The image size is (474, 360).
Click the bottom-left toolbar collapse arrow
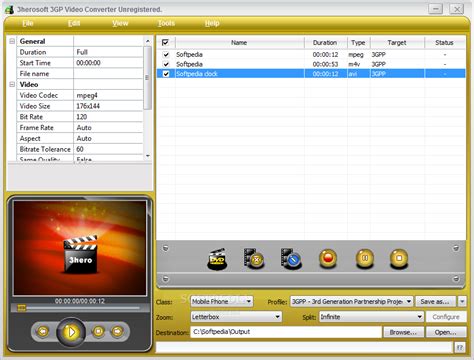[166, 279]
